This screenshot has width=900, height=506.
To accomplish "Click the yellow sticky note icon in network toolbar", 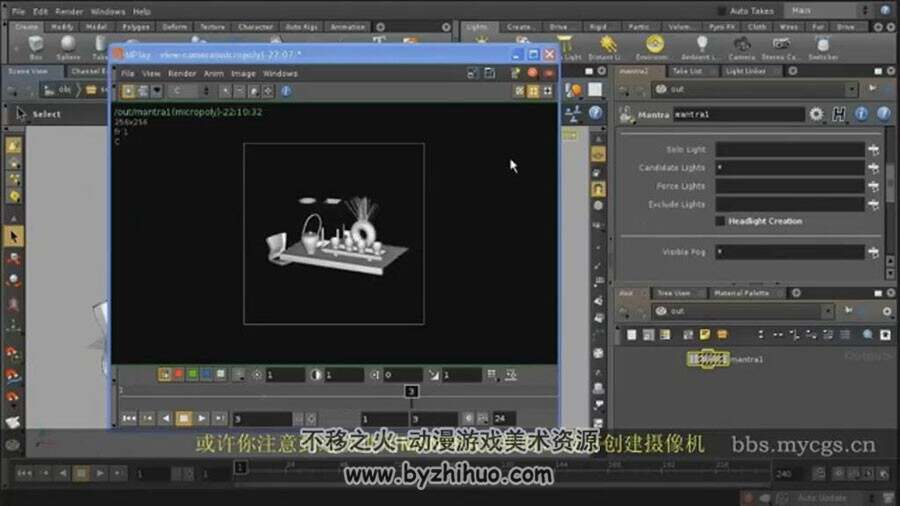I will pyautogui.click(x=704, y=334).
